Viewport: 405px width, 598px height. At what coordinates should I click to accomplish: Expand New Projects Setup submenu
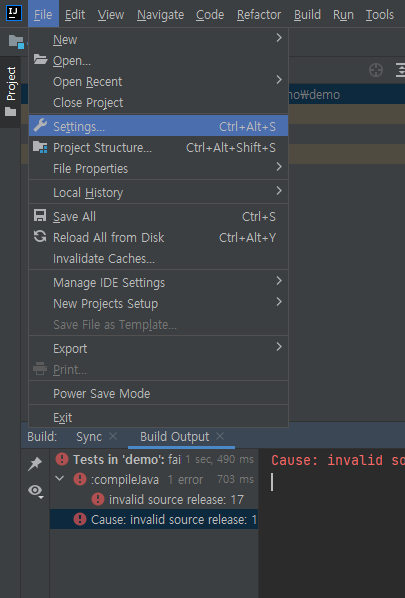tap(158, 303)
